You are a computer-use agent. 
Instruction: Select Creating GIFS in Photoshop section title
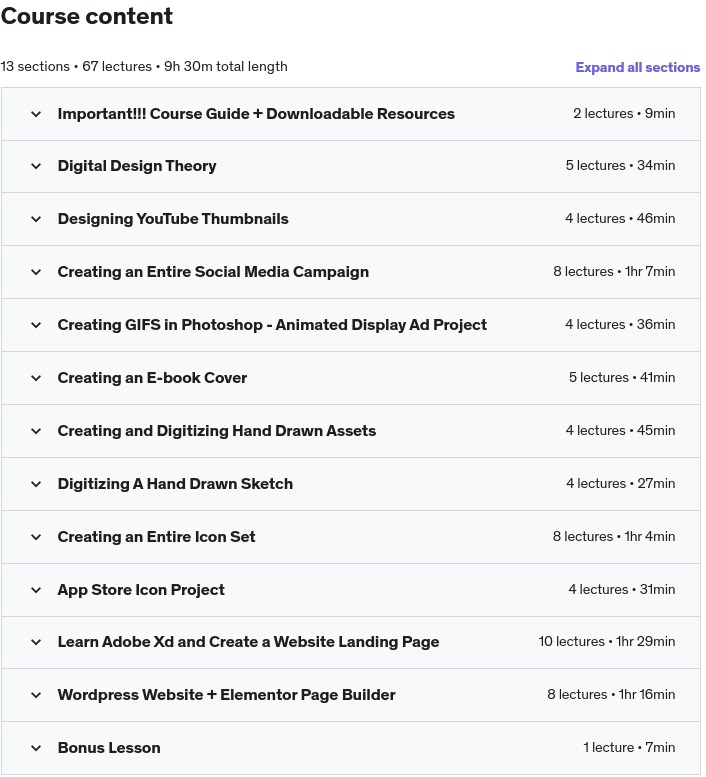[x=272, y=325]
